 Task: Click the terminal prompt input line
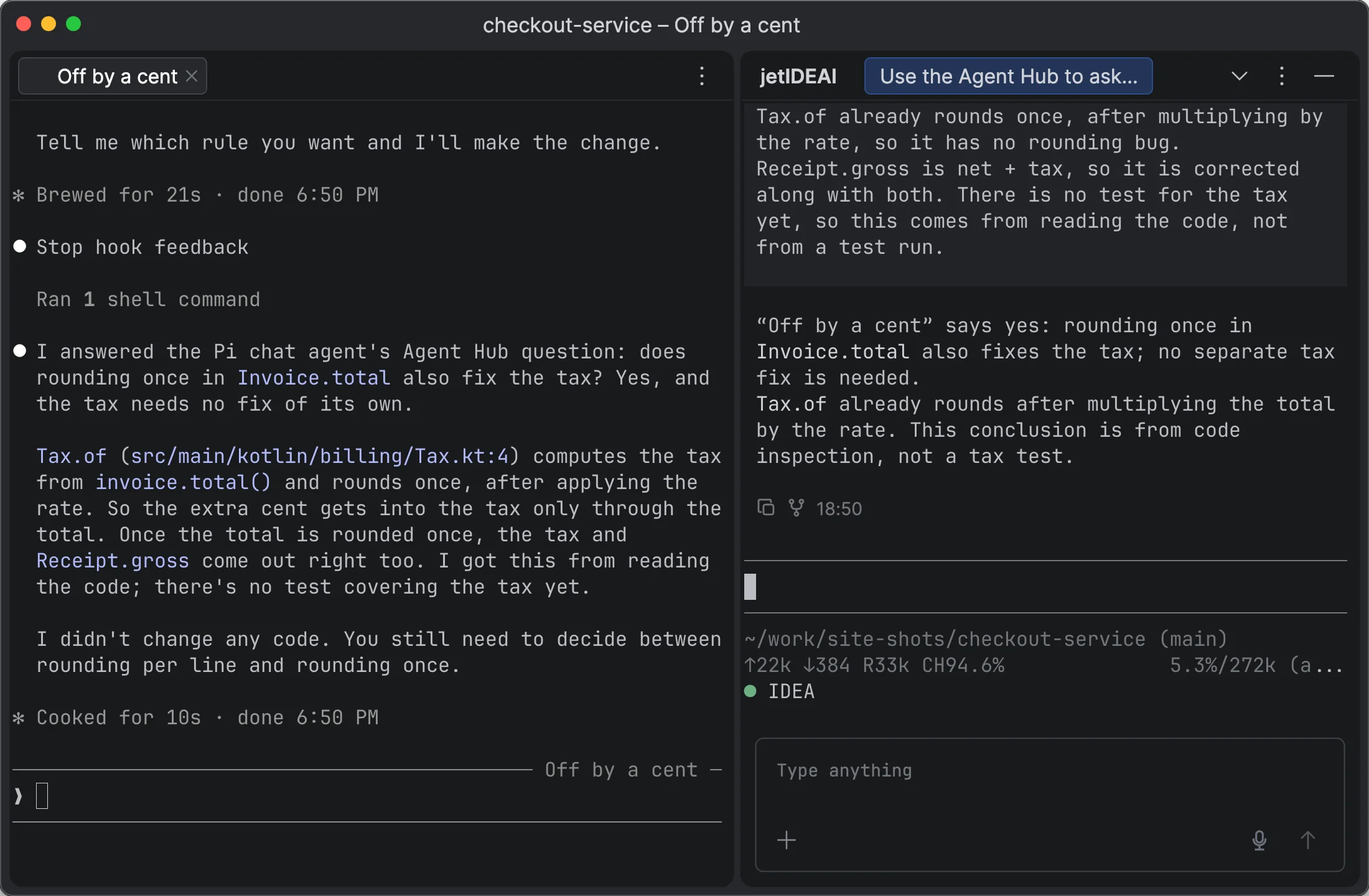[x=367, y=796]
